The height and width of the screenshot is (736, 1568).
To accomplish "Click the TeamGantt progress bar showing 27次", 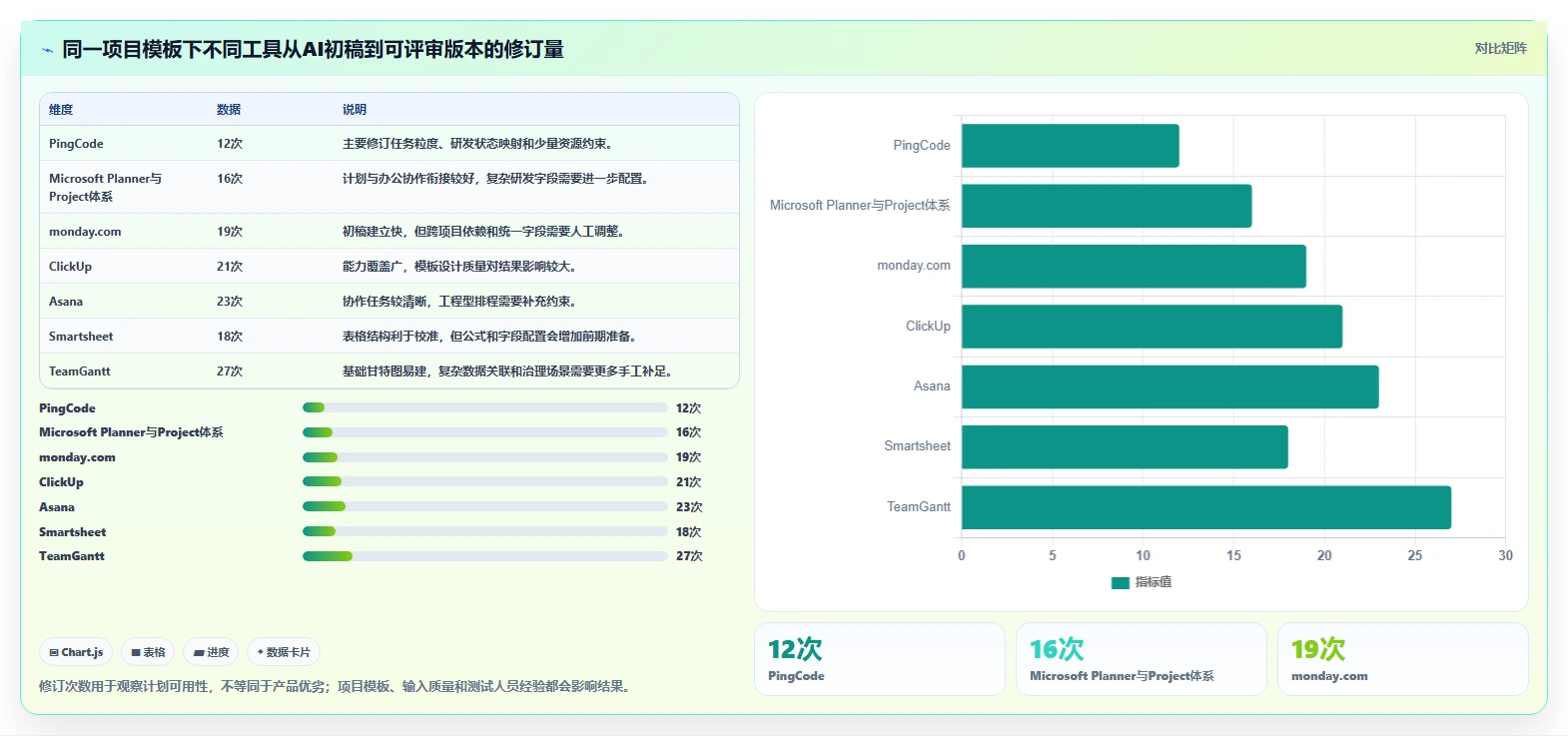I will click(484, 556).
